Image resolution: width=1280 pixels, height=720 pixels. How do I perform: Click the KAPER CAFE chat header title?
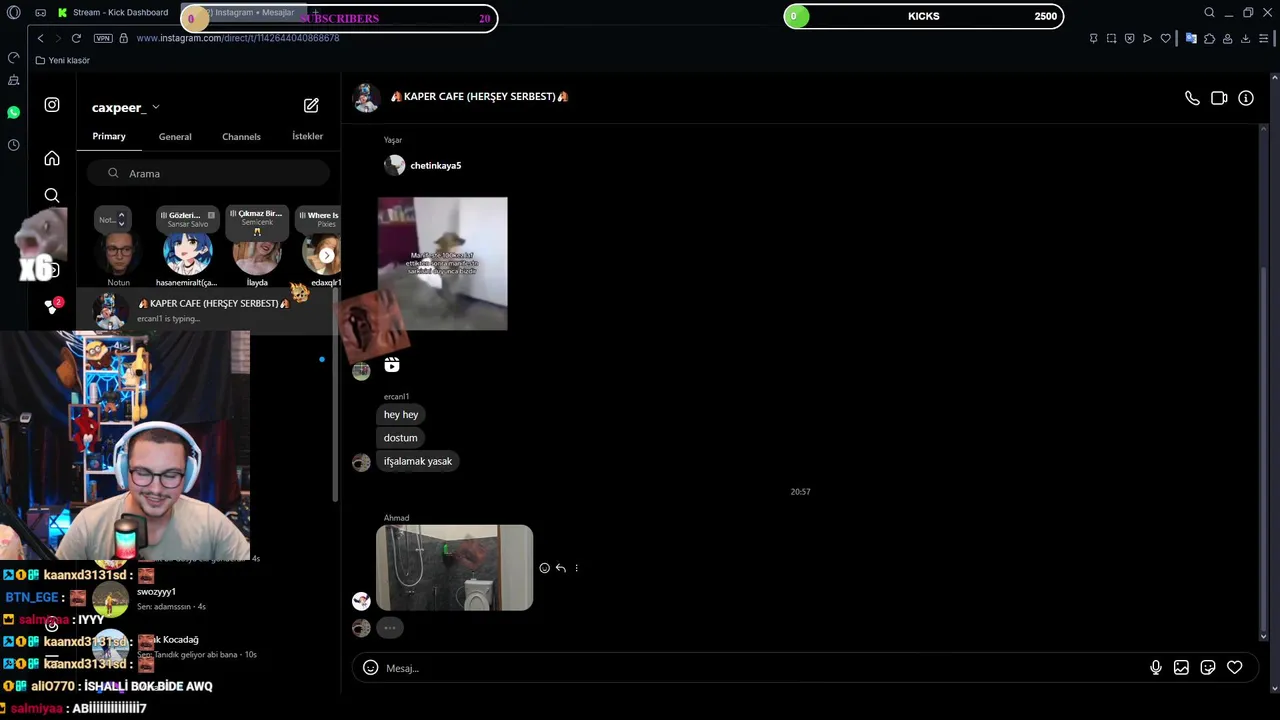(x=479, y=97)
